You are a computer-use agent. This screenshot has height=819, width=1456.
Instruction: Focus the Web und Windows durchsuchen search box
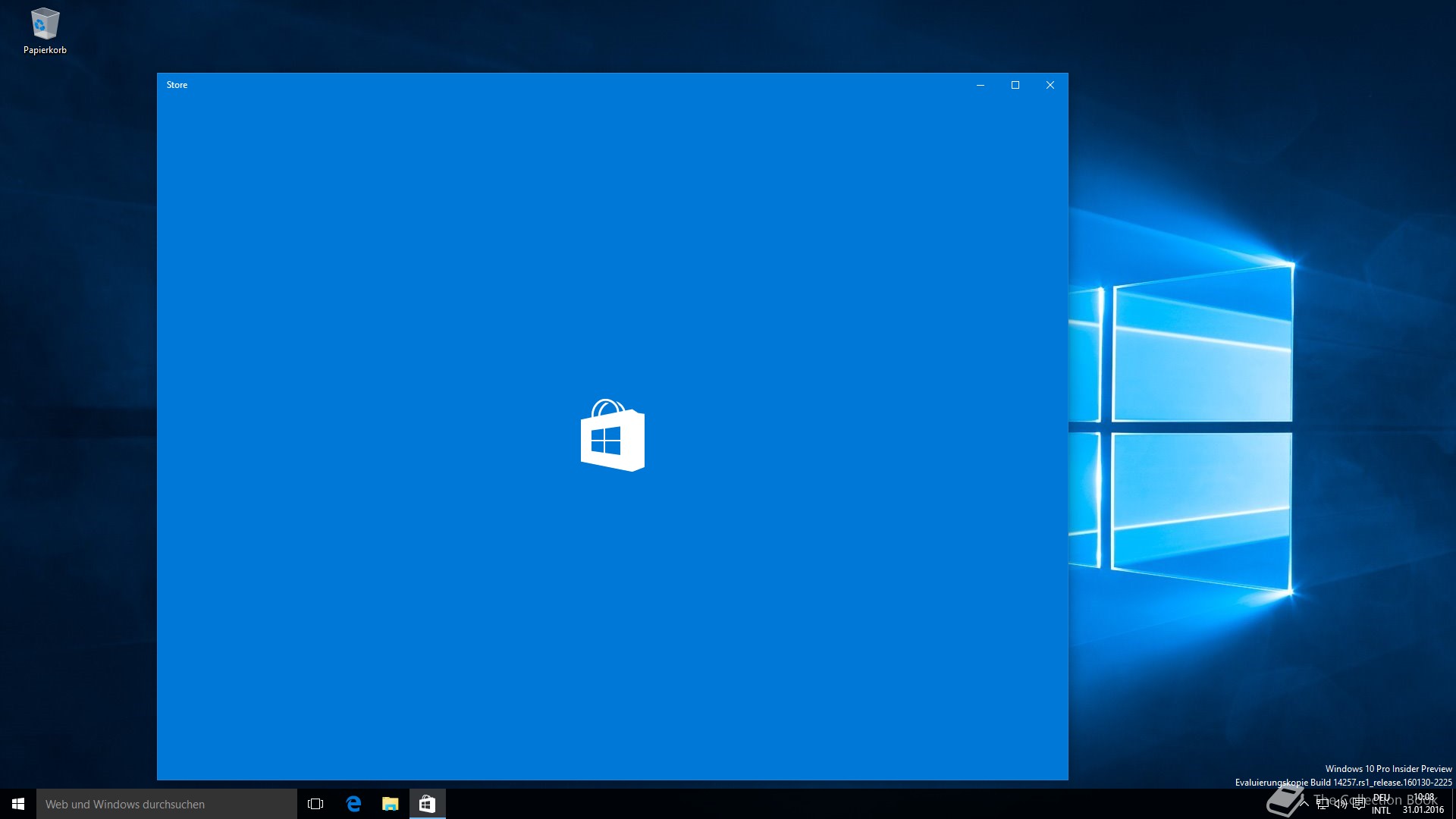tap(167, 804)
